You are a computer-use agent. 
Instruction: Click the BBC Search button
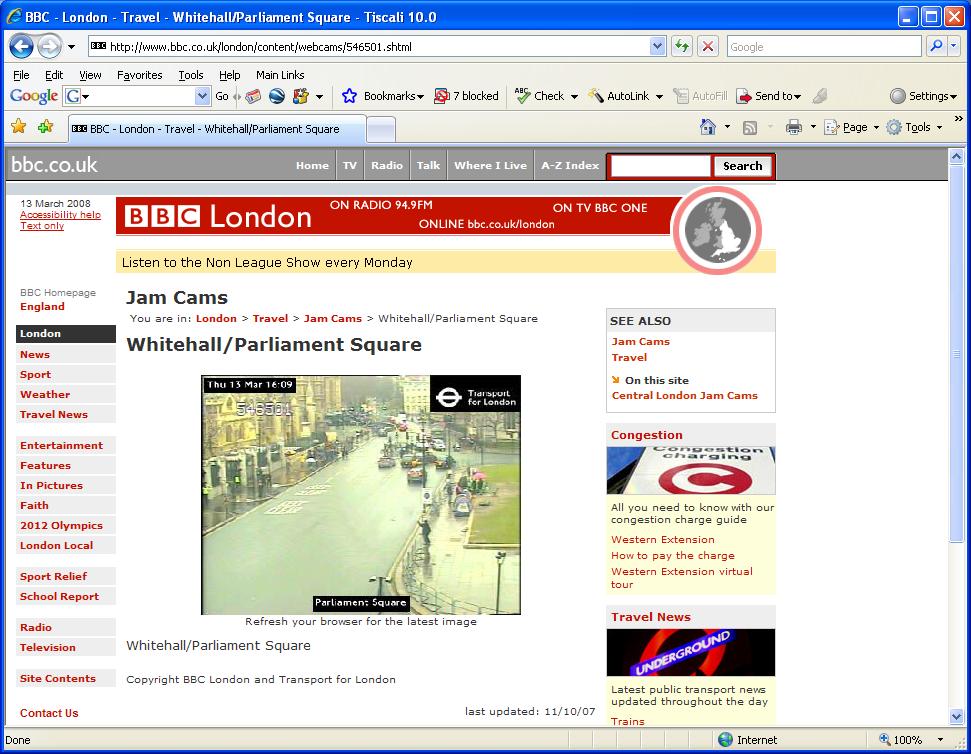[x=742, y=165]
